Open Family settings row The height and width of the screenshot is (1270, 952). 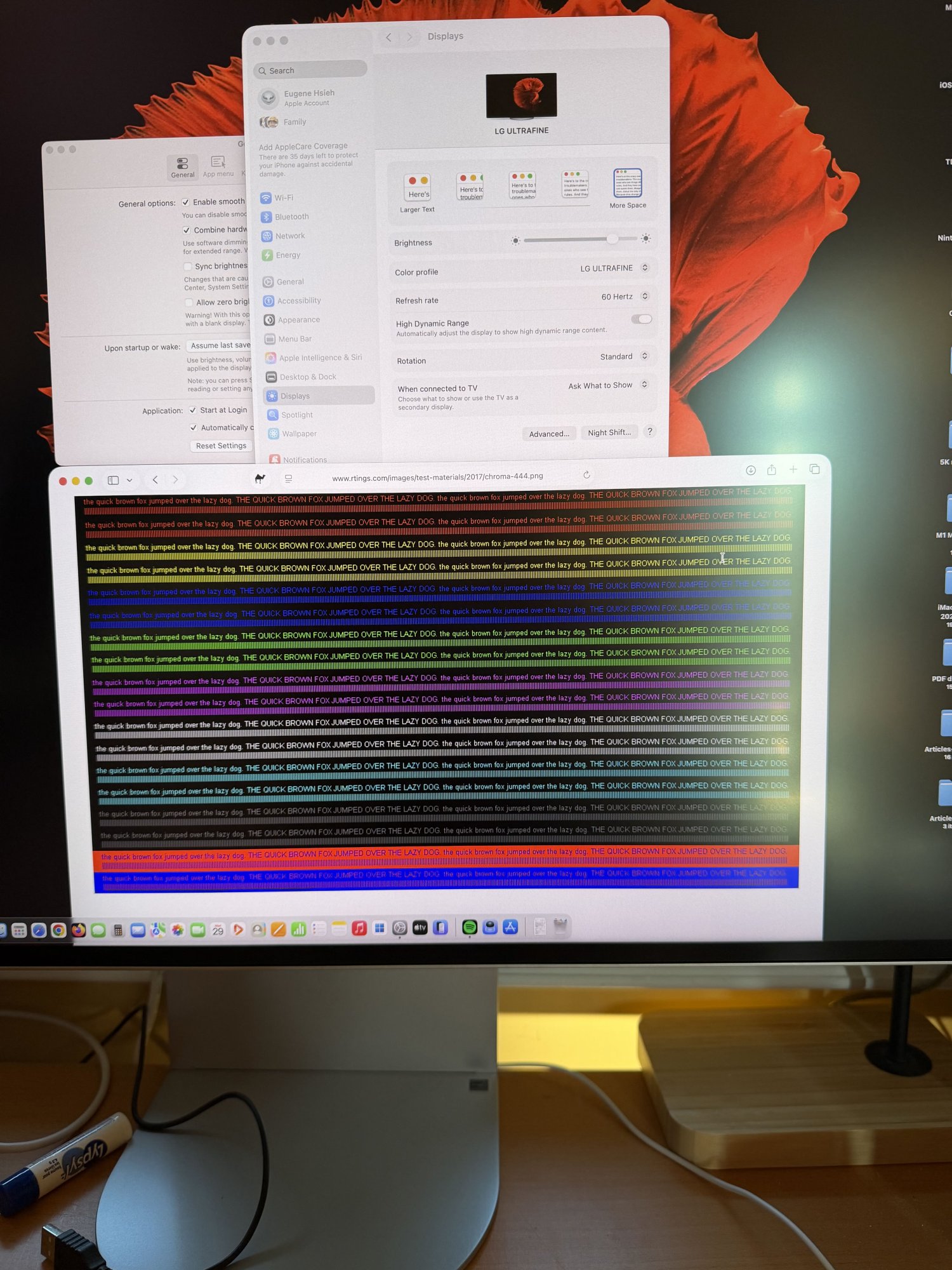(x=283, y=122)
